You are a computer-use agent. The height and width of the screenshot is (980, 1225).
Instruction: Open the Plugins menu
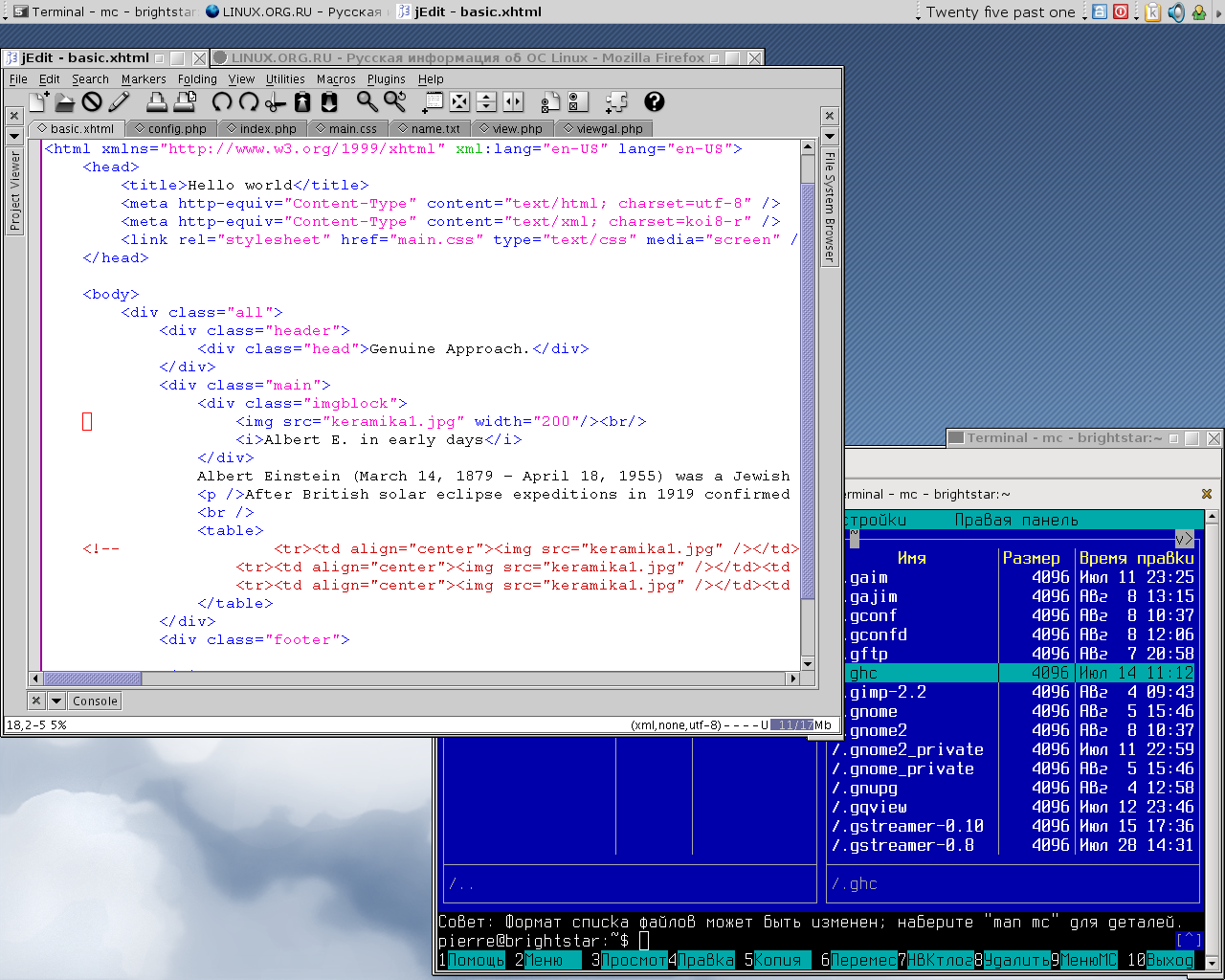pyautogui.click(x=387, y=79)
